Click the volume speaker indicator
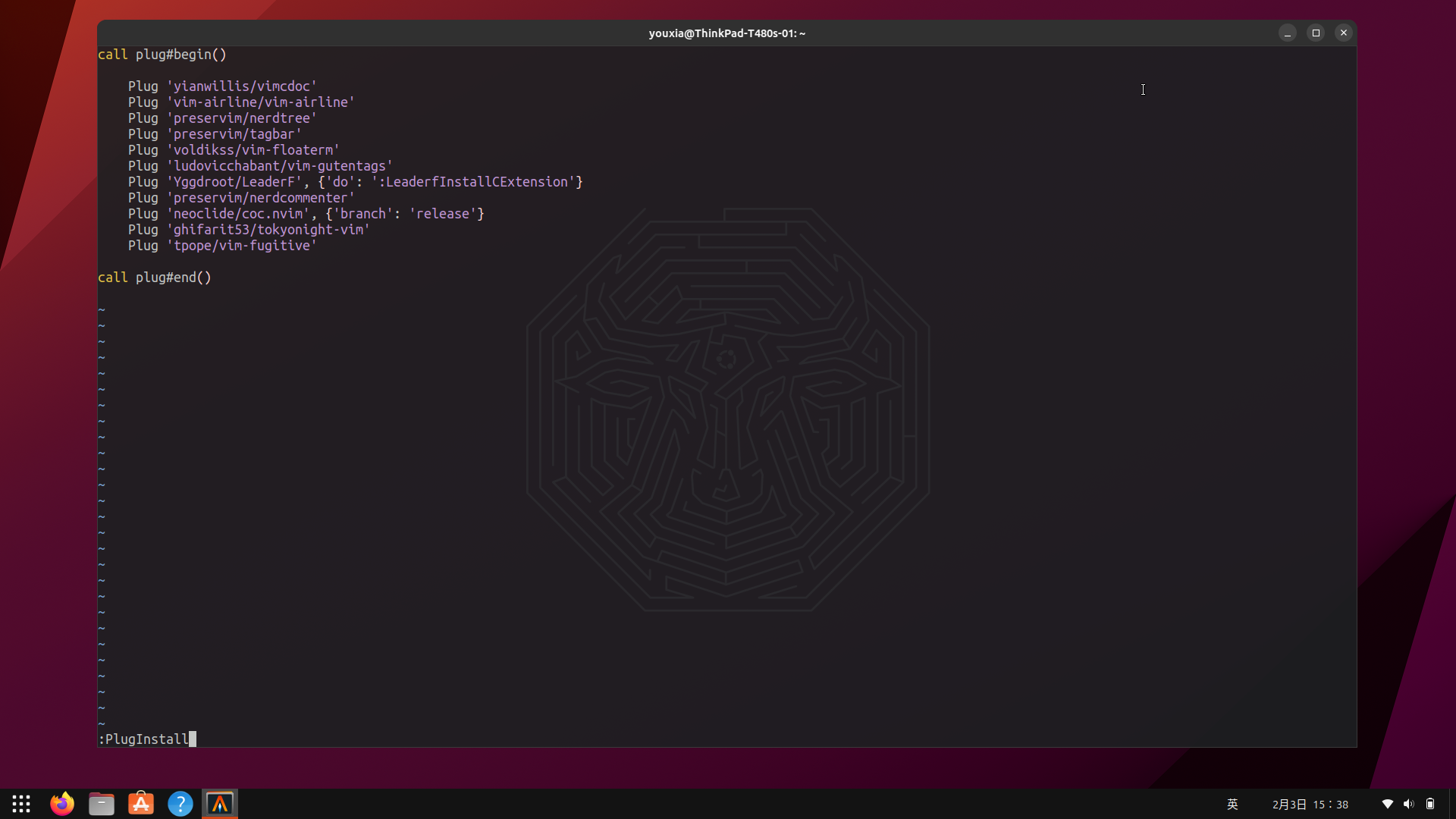Screen dimensions: 1456x819 point(1408,804)
